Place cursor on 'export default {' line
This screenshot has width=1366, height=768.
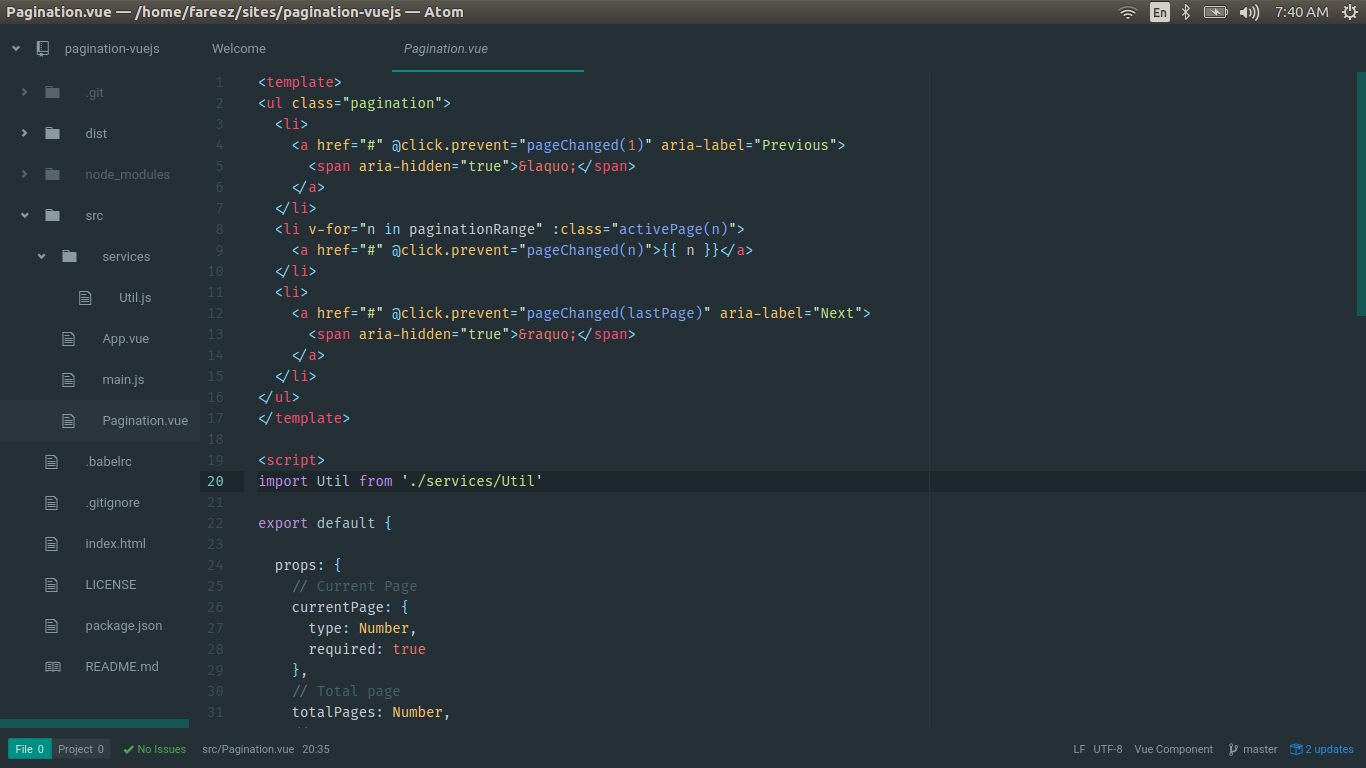[x=325, y=523]
